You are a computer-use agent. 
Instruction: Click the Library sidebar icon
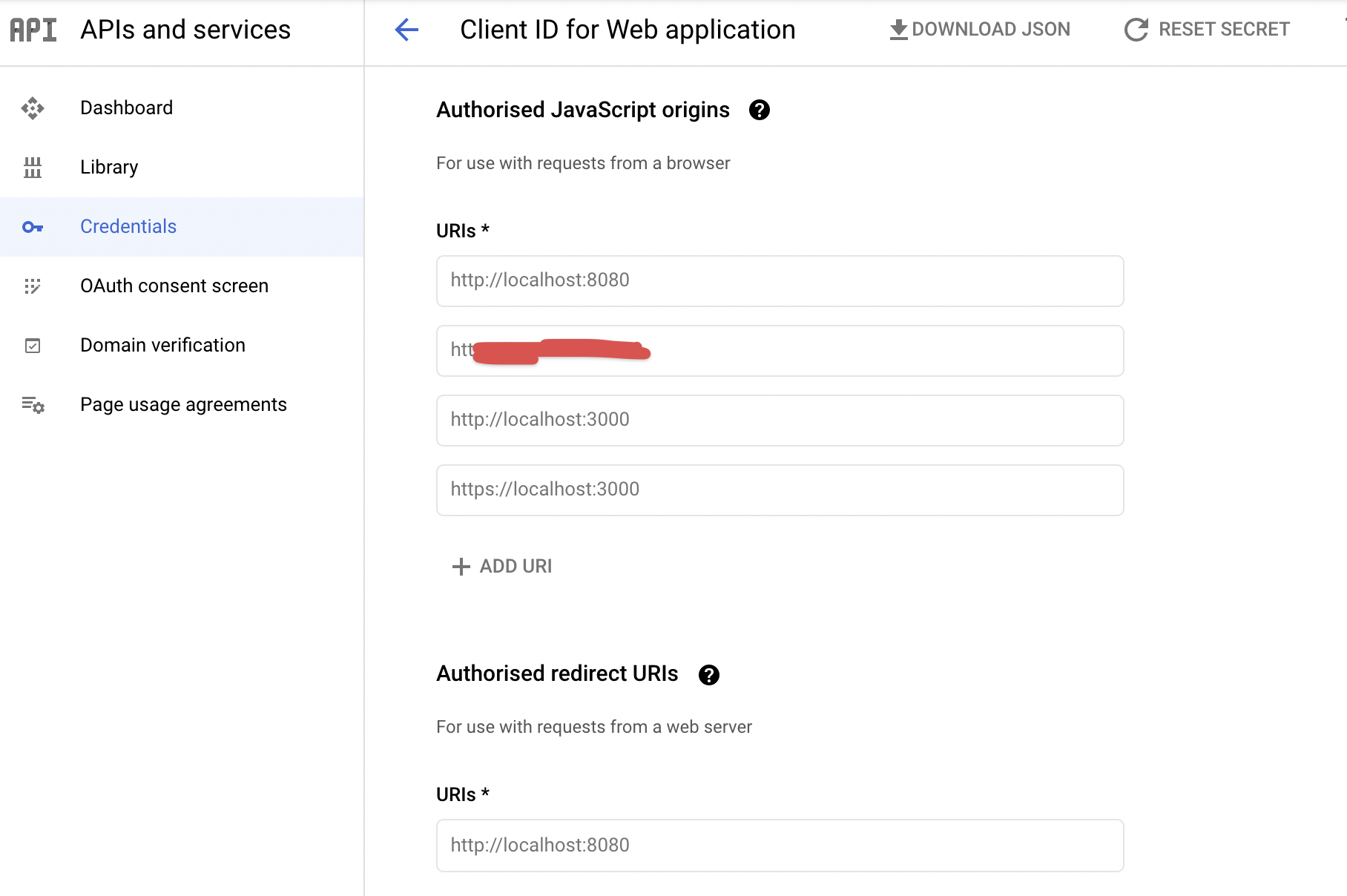pos(33,168)
